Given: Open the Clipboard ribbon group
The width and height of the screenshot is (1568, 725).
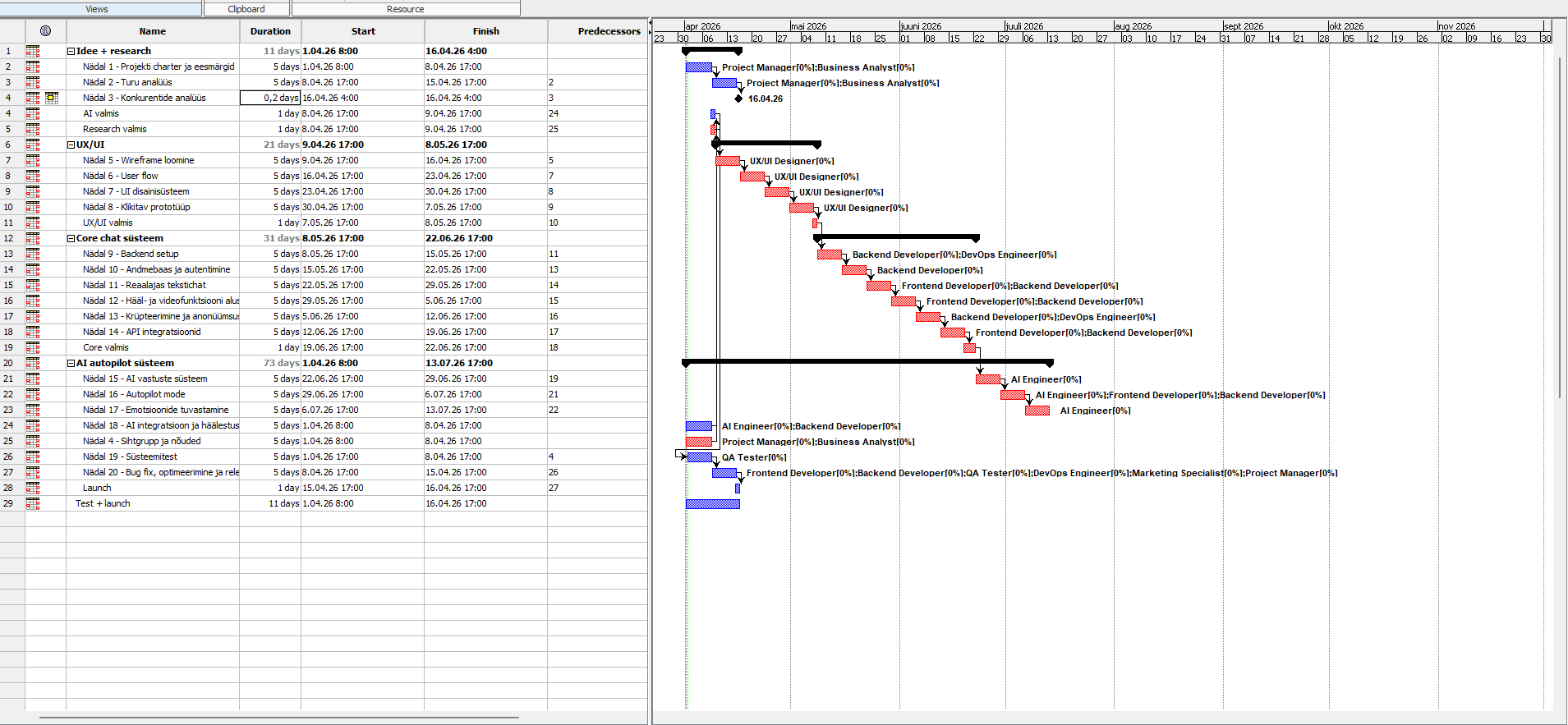Looking at the screenshot, I should pos(246,9).
